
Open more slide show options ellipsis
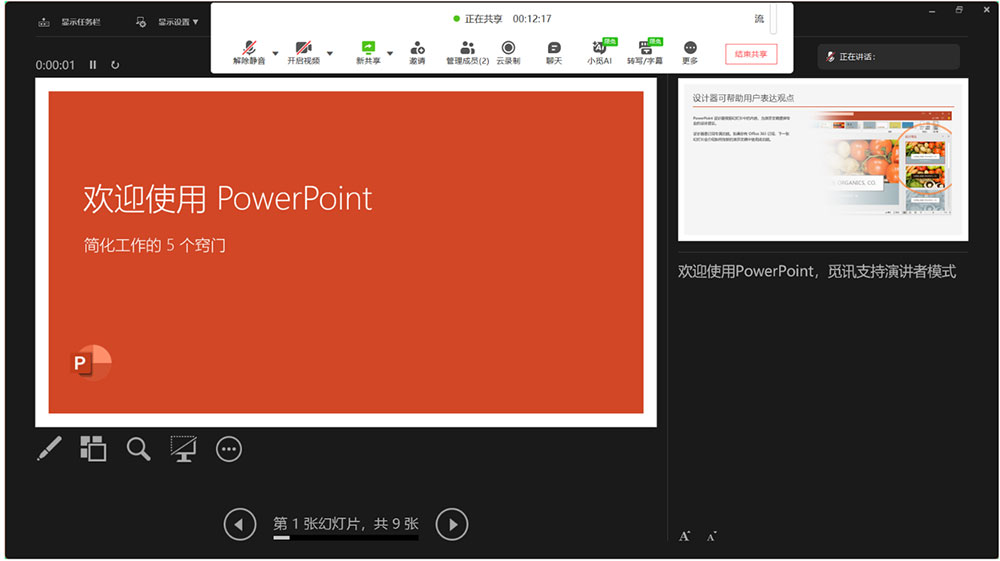tap(229, 449)
